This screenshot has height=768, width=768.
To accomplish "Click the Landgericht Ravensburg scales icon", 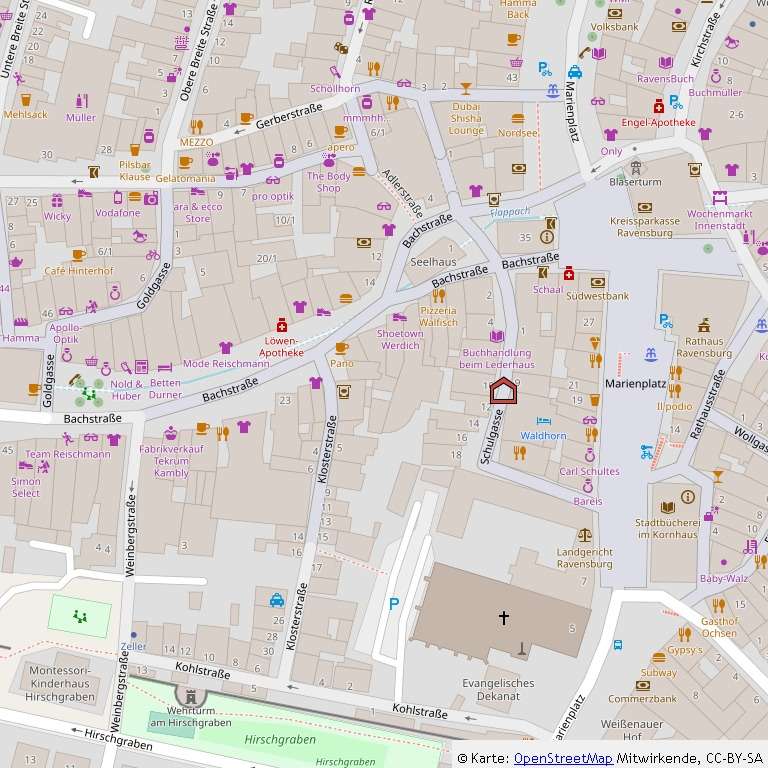I will tap(584, 535).
